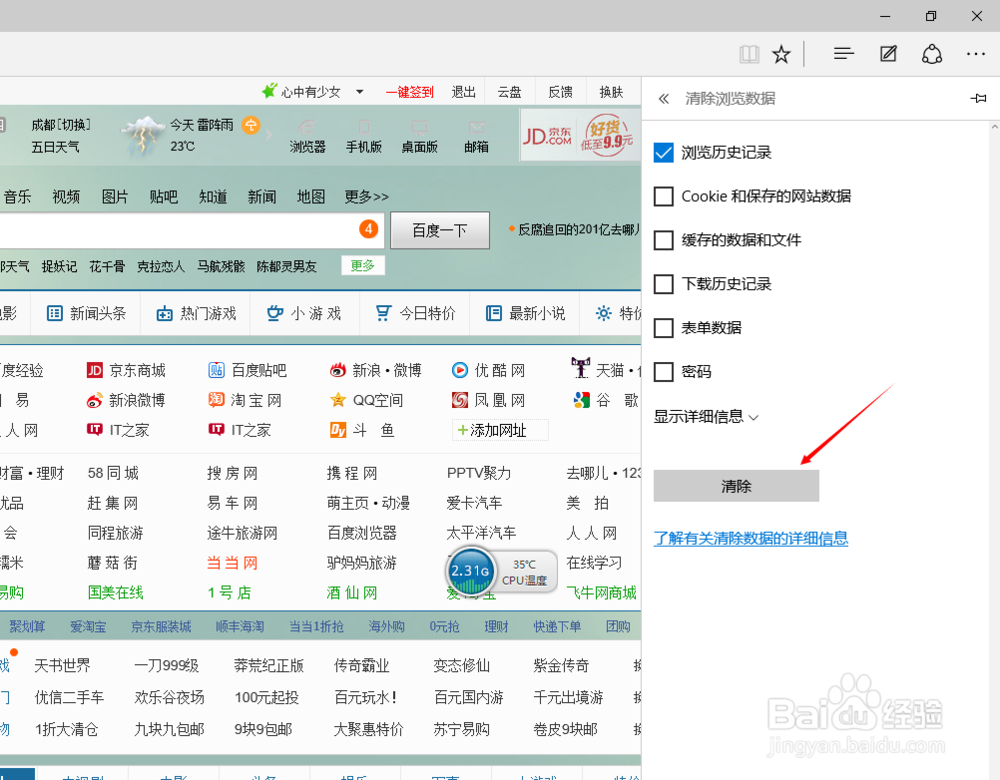Open 京东商城 with JD icon
The height and width of the screenshot is (780, 1000).
[126, 370]
